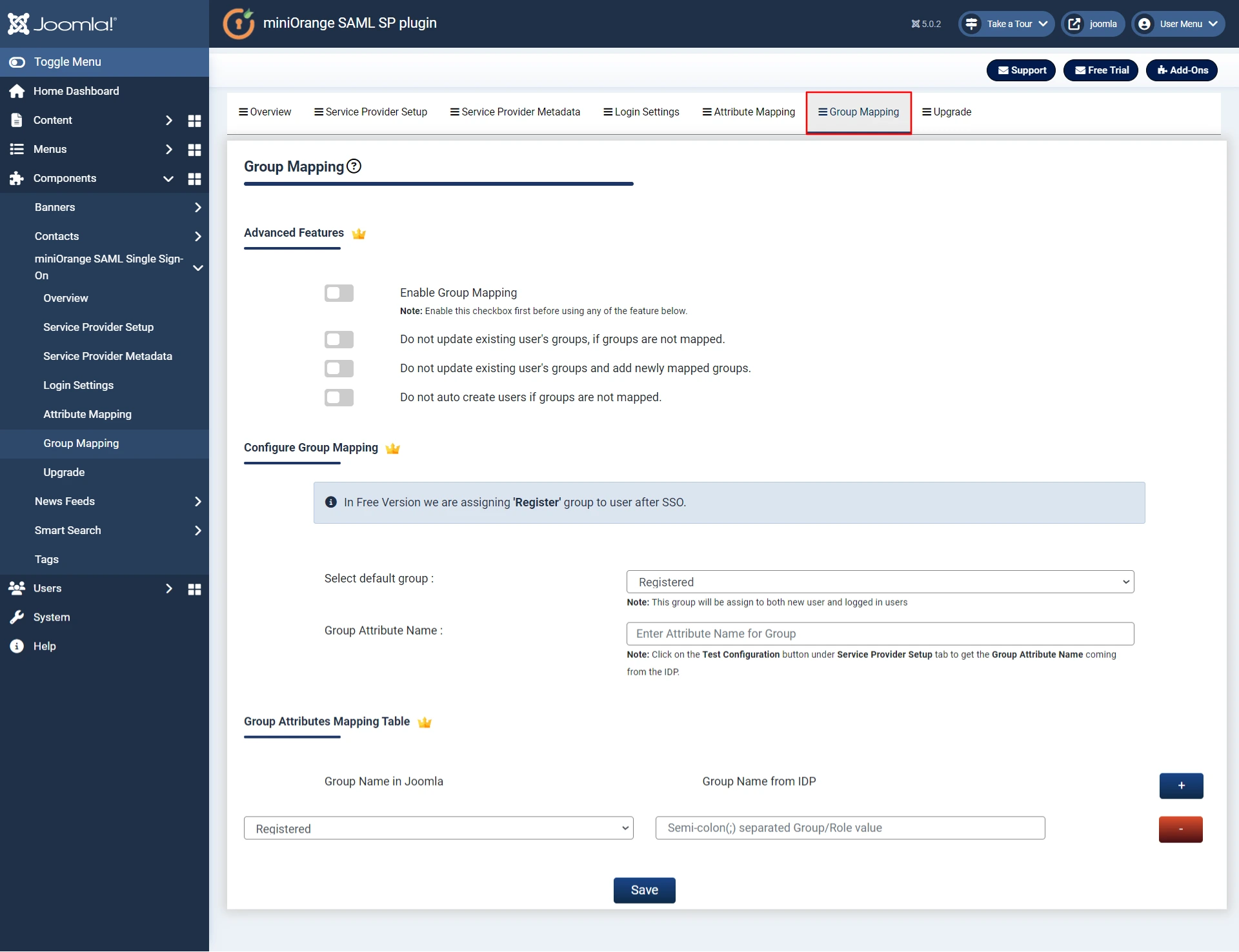Screen dimensions: 1239x952
Task: Expand the Take a Tour dropdown arrow
Action: (x=1043, y=24)
